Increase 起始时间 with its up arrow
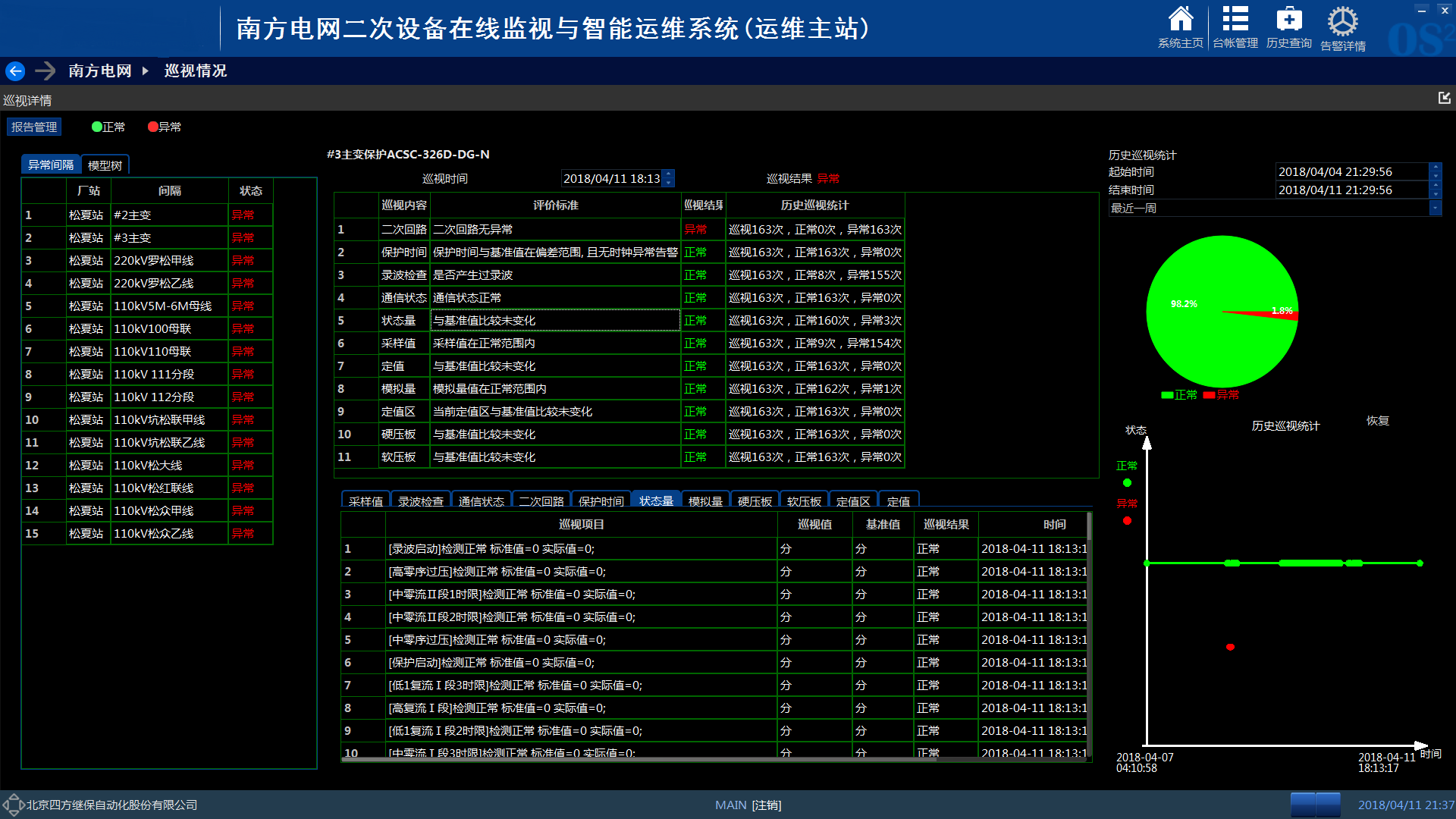The height and width of the screenshot is (819, 1456). pos(1435,168)
